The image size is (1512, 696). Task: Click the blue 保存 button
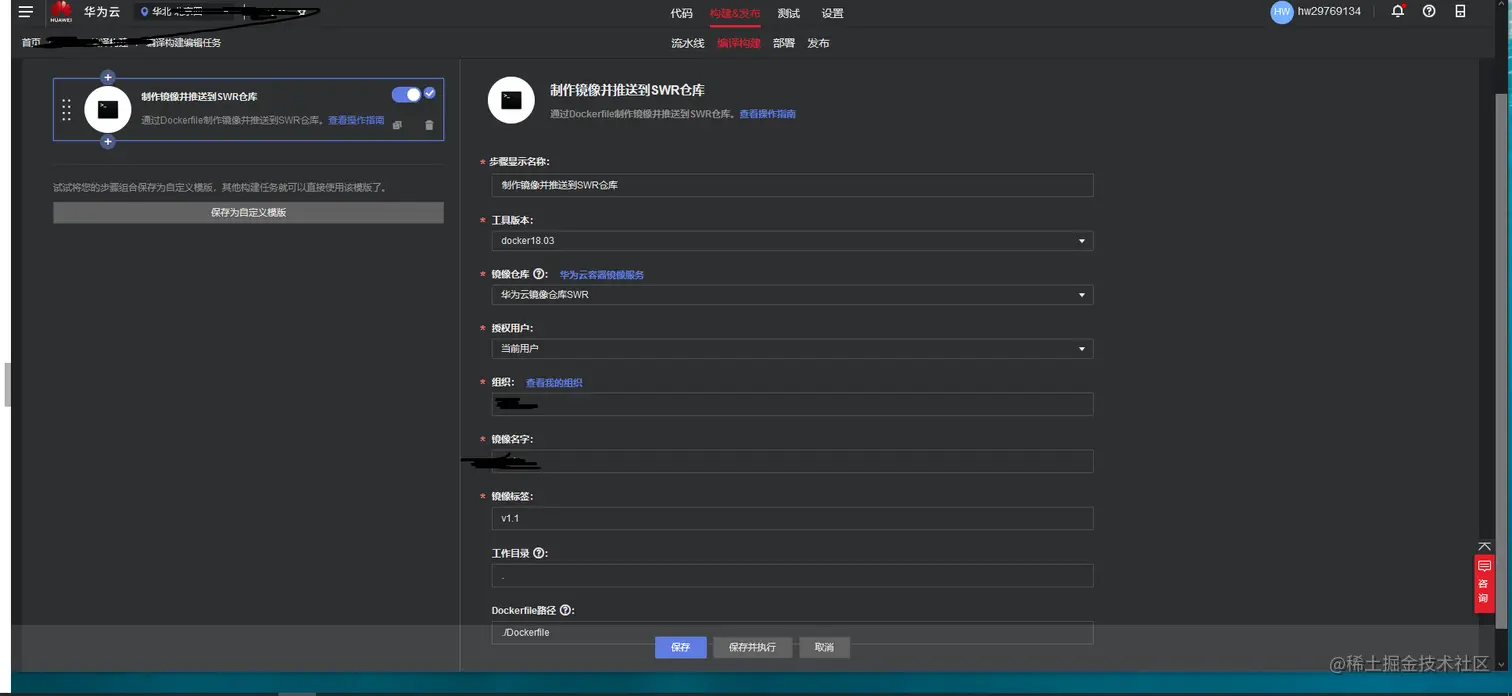click(681, 647)
